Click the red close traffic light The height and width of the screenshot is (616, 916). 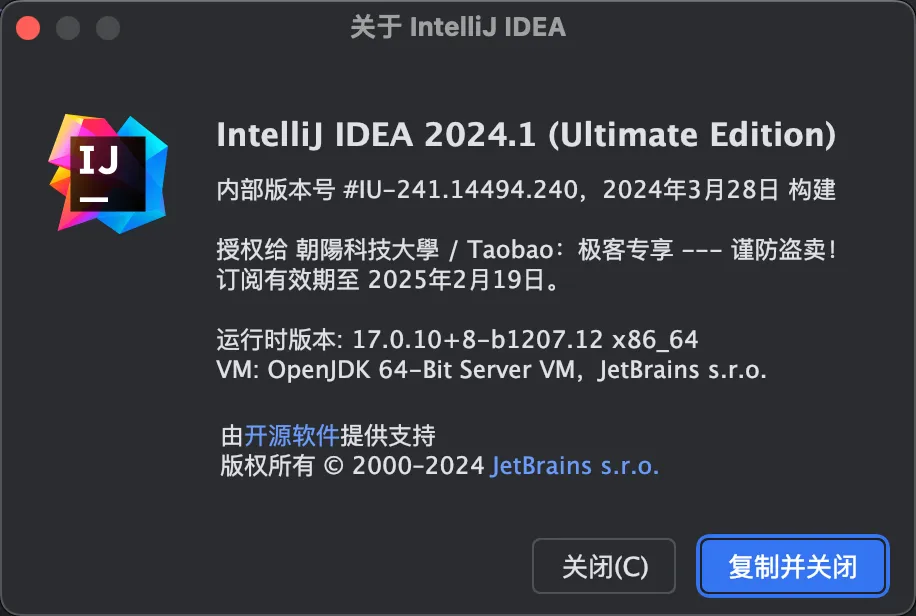click(x=28, y=28)
